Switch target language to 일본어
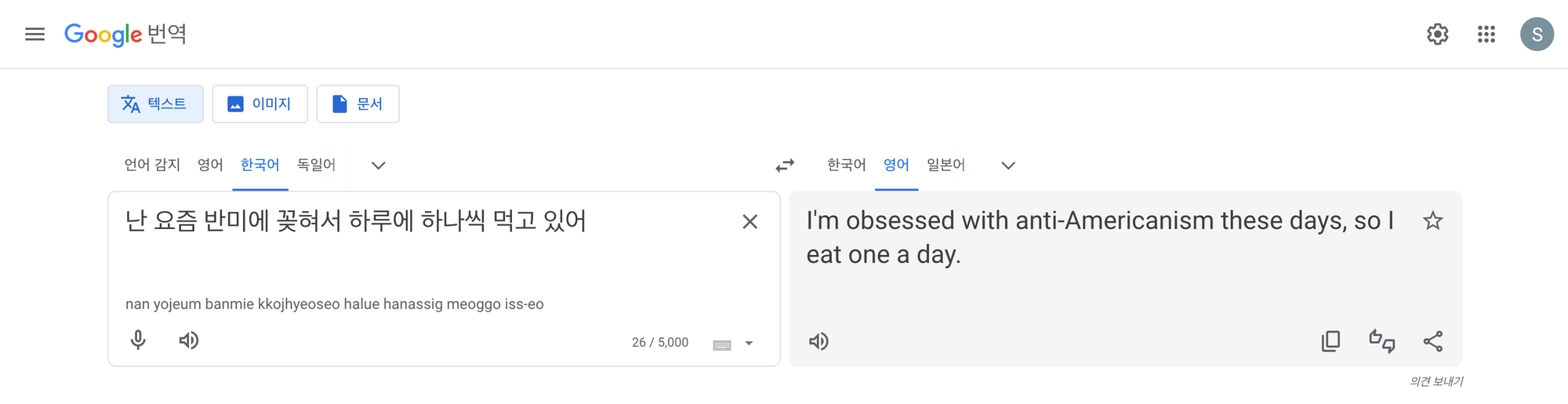 (946, 166)
